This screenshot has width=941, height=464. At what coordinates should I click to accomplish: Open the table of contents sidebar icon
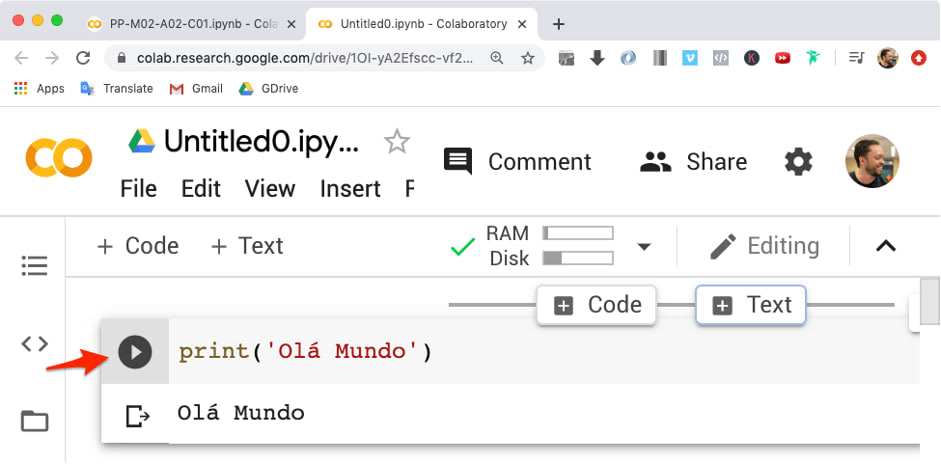pyautogui.click(x=34, y=265)
